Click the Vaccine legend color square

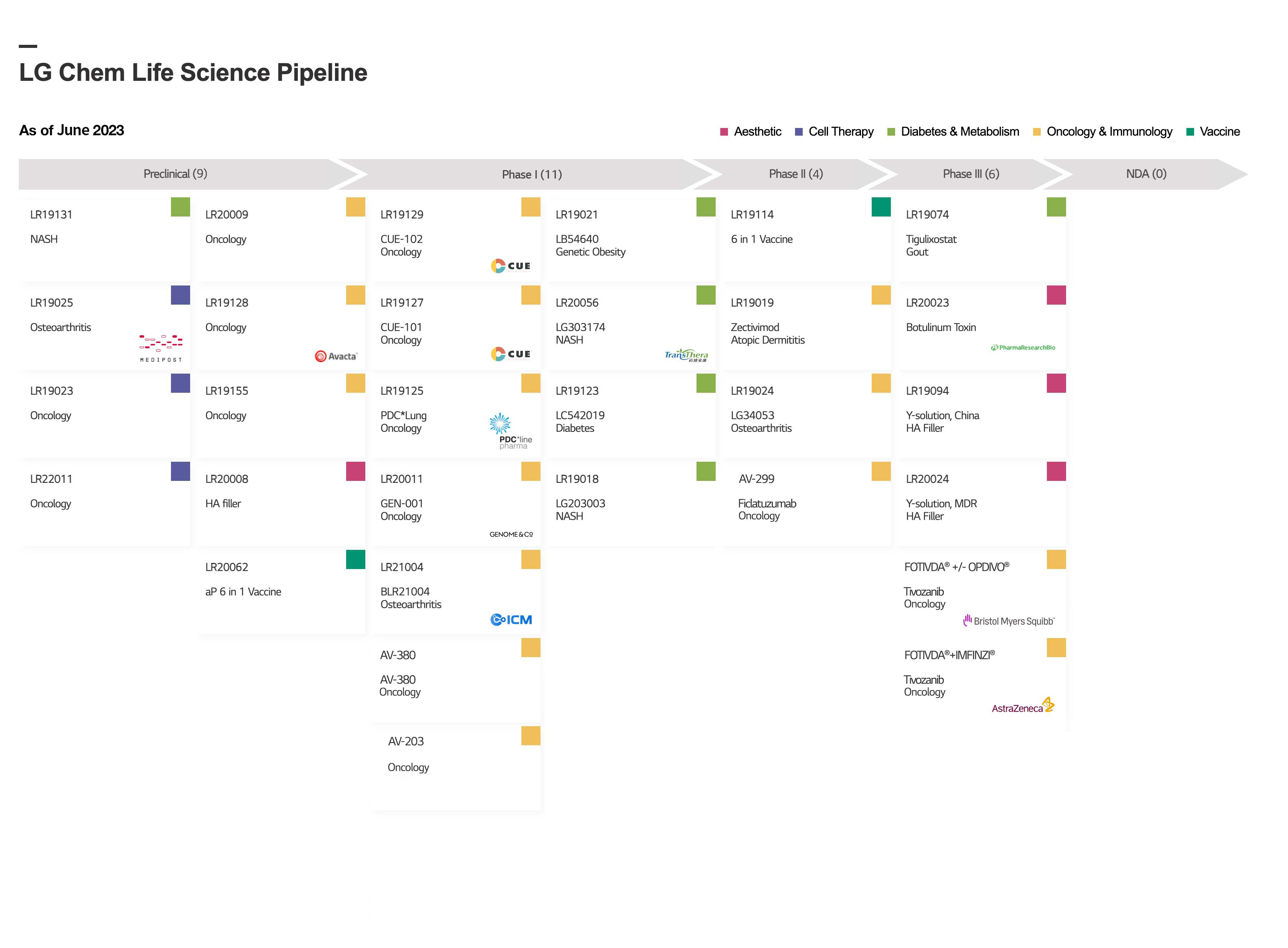pyautogui.click(x=1190, y=132)
